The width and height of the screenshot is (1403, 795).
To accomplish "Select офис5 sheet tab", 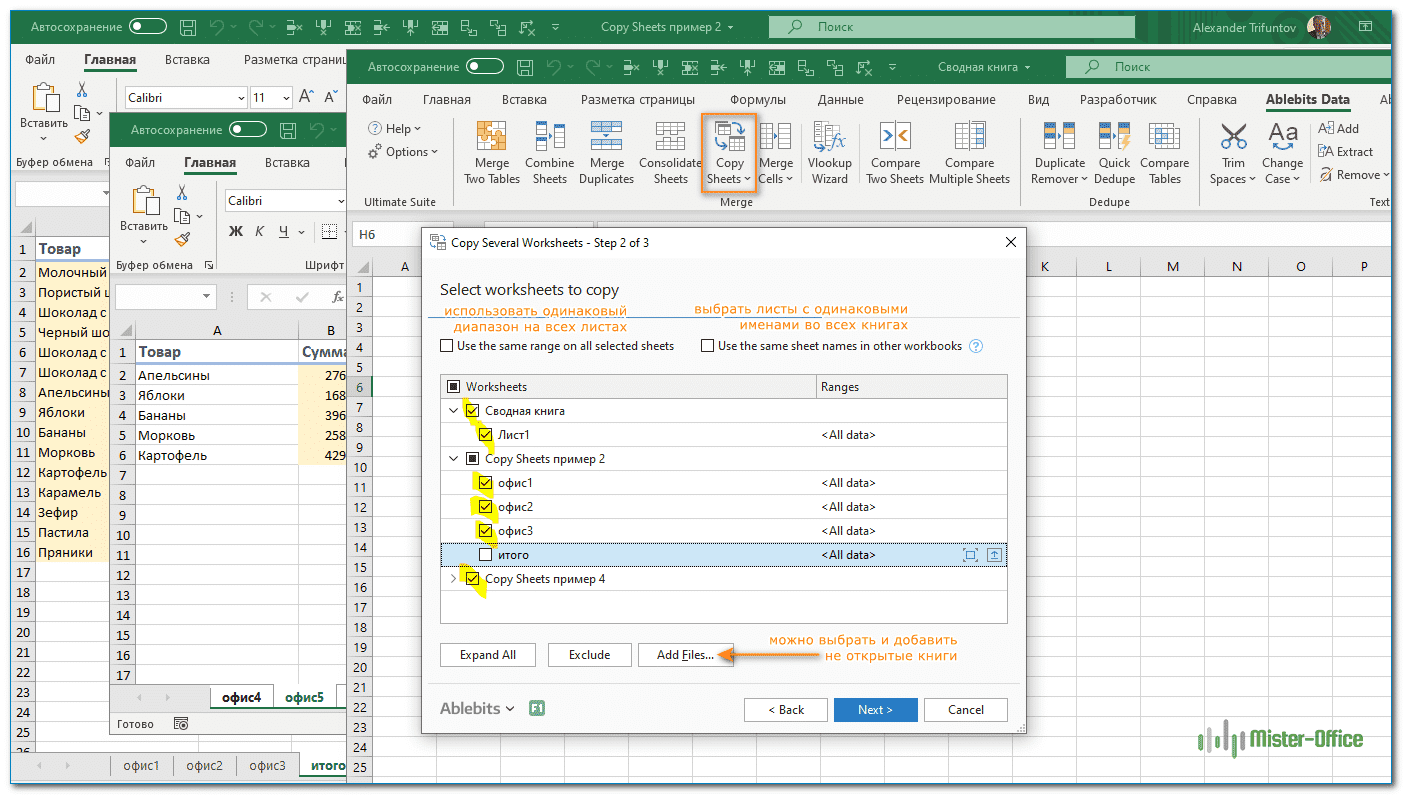I will tap(305, 698).
